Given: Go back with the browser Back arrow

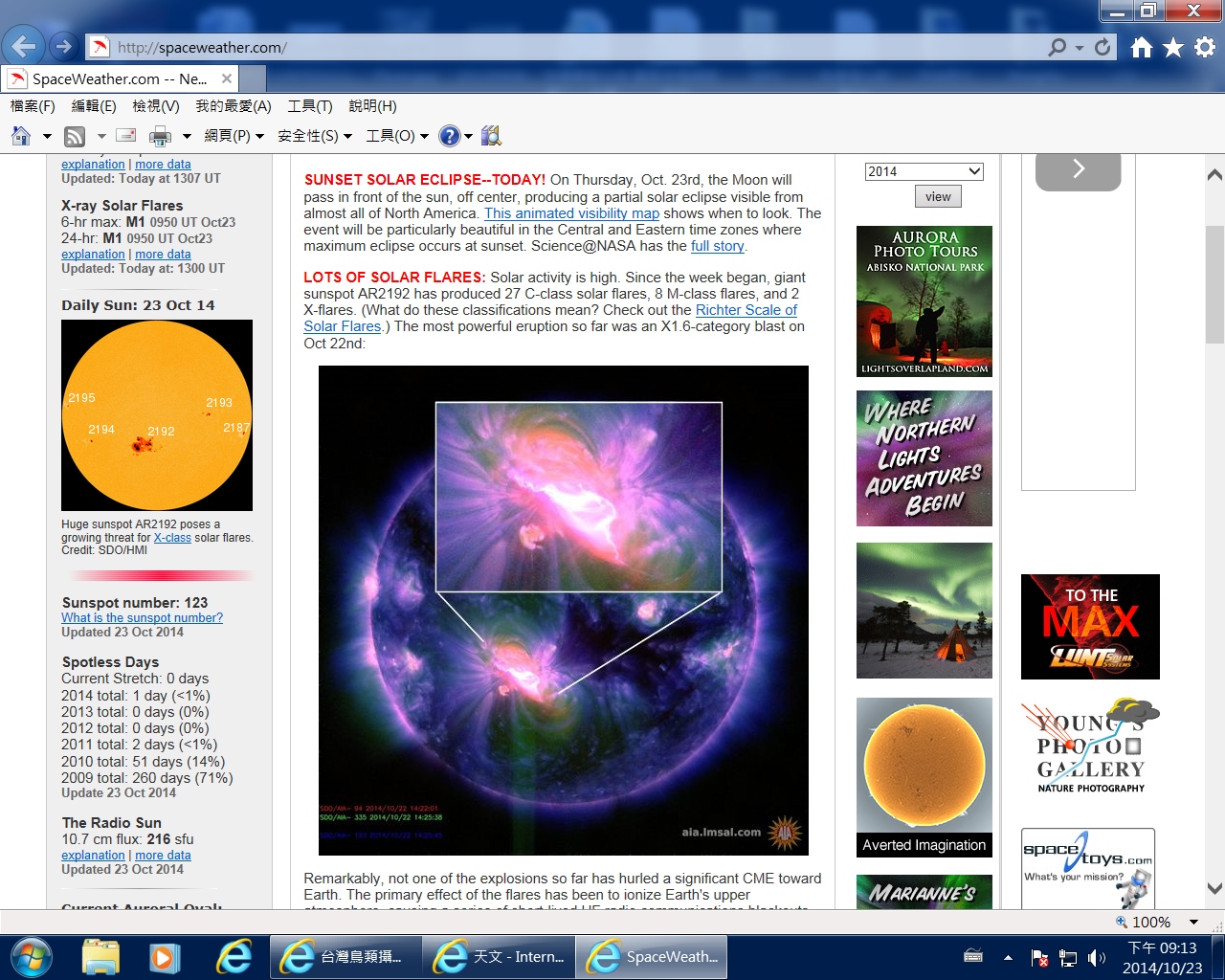Looking at the screenshot, I should click(x=24, y=45).
